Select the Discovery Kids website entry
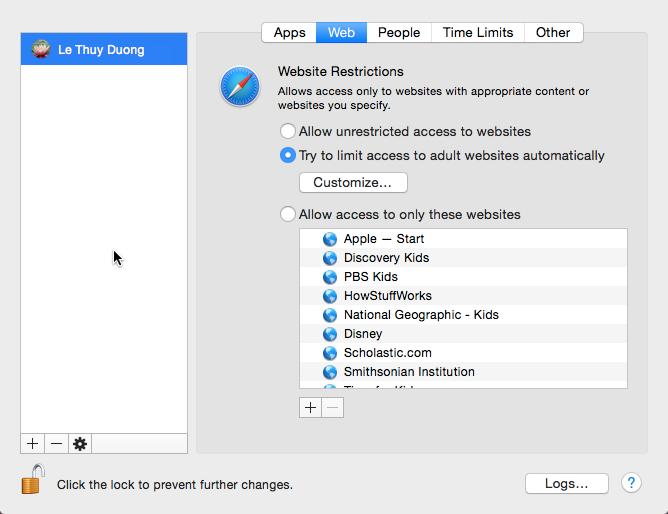The width and height of the screenshot is (668, 514). pyautogui.click(x=463, y=258)
